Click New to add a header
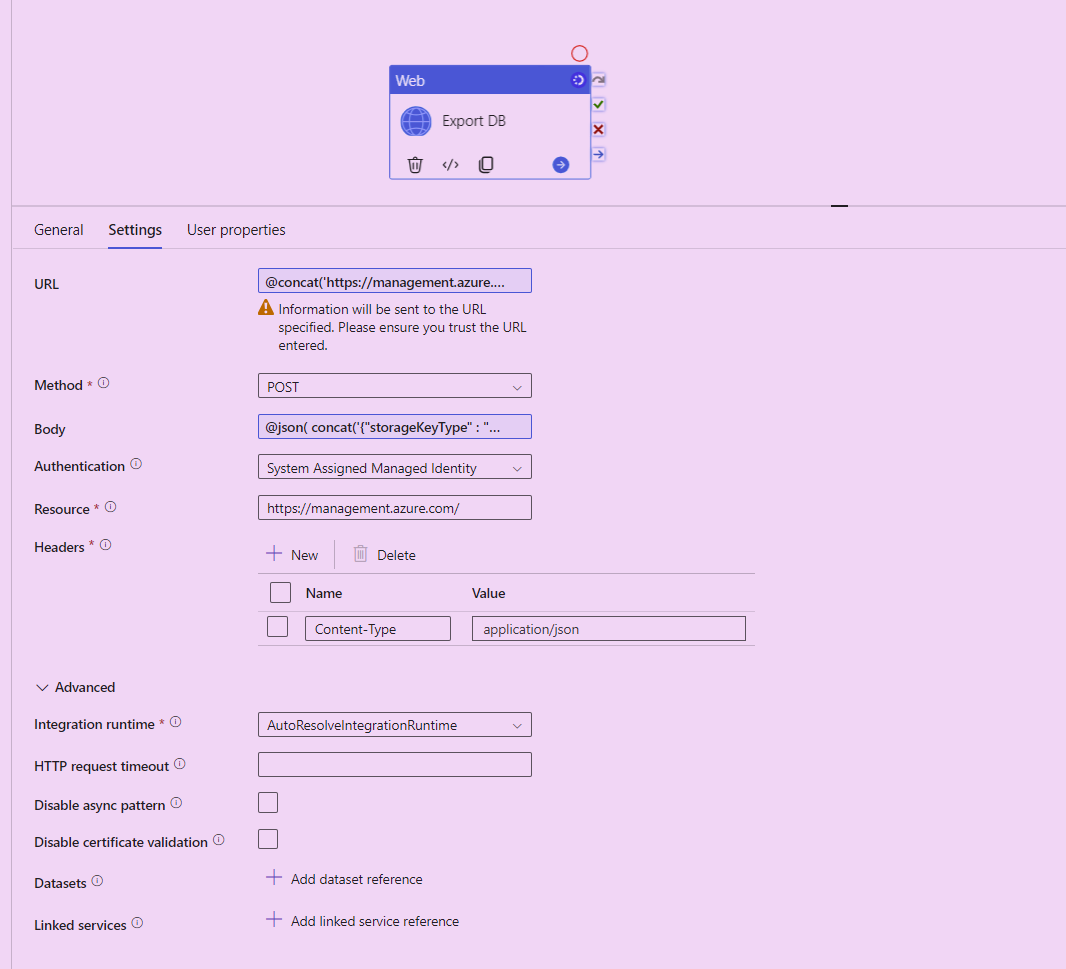Viewport: 1066px width, 969px height. pos(292,554)
